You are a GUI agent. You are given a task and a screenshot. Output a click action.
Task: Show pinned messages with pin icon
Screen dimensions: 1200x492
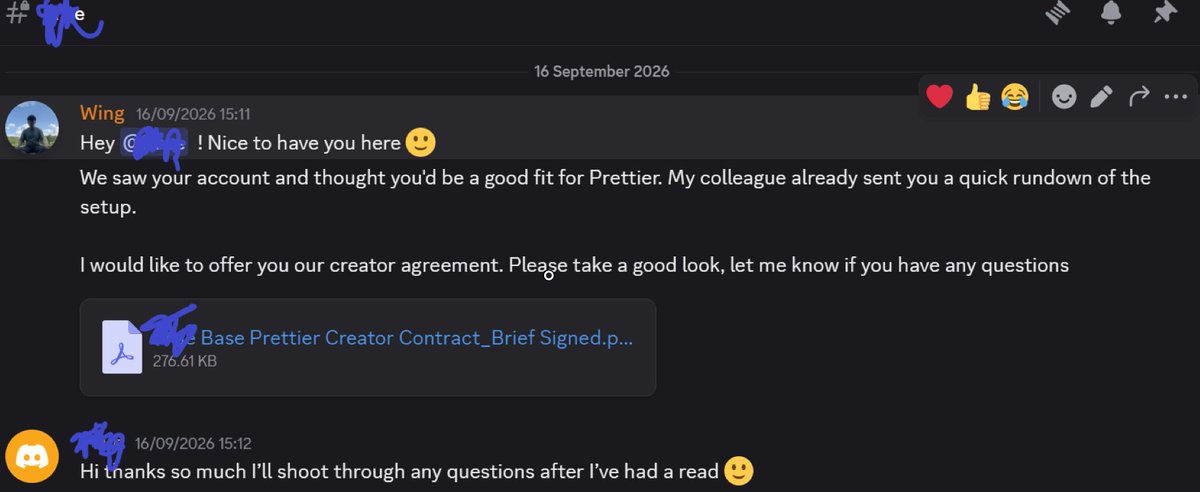(x=1163, y=12)
